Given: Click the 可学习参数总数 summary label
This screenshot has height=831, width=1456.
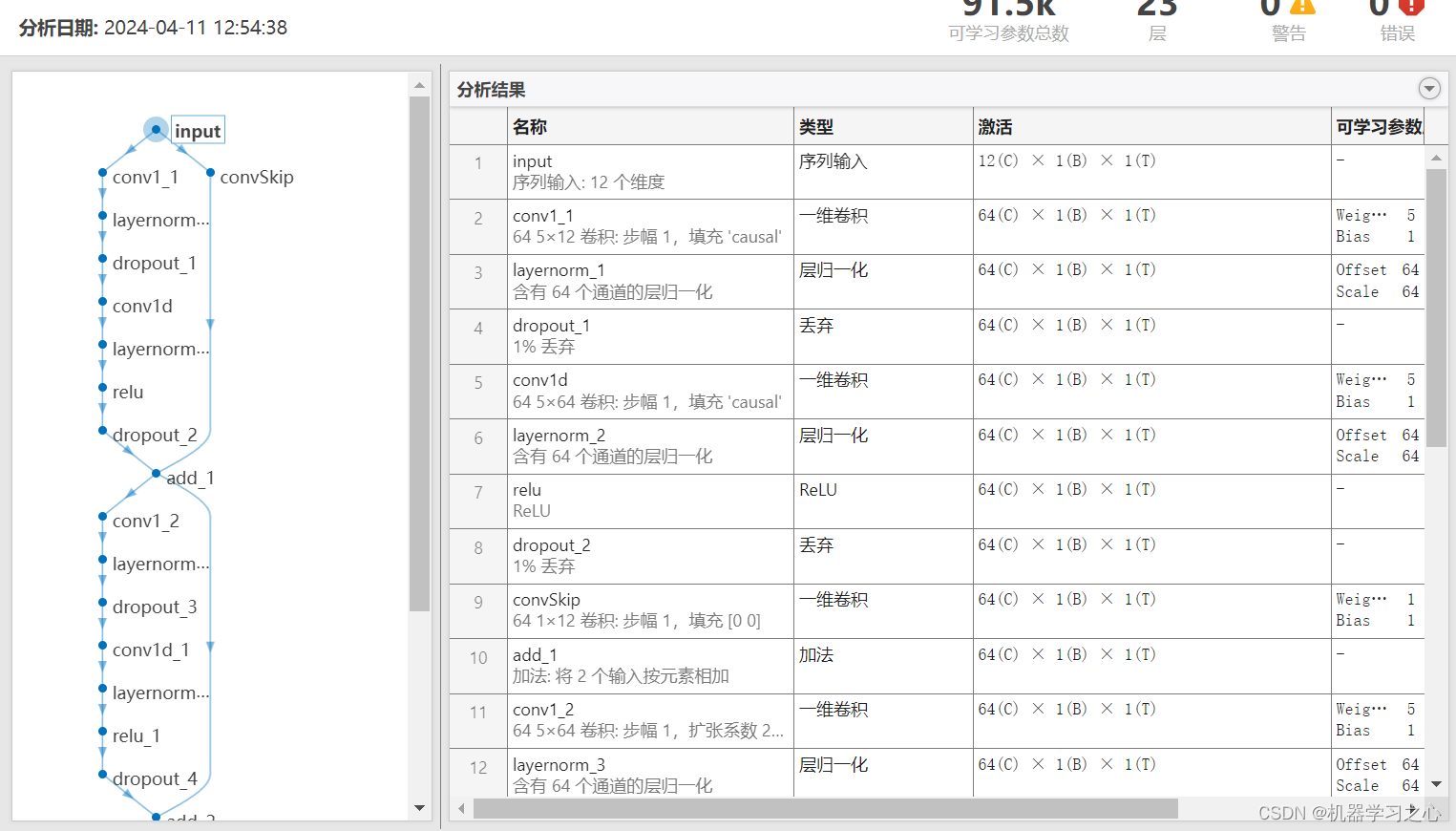Looking at the screenshot, I should (1008, 33).
